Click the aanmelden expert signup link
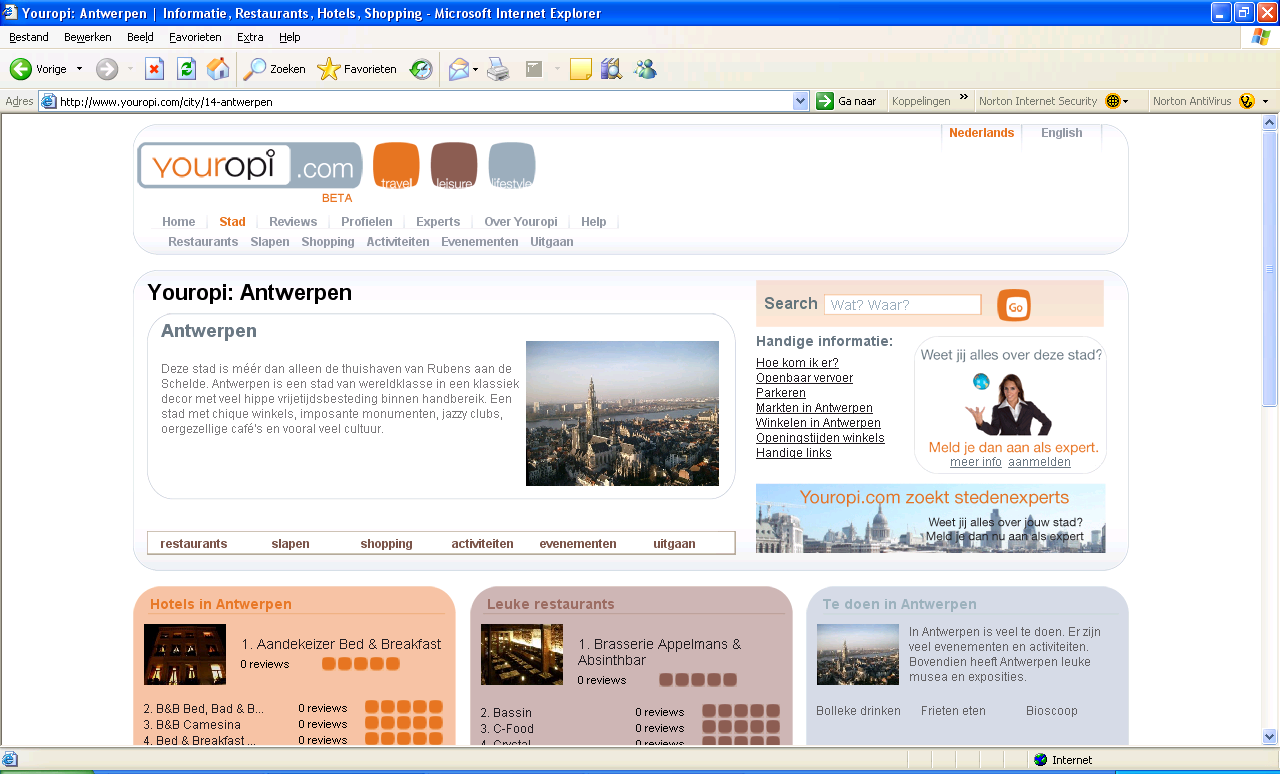 tap(1039, 462)
